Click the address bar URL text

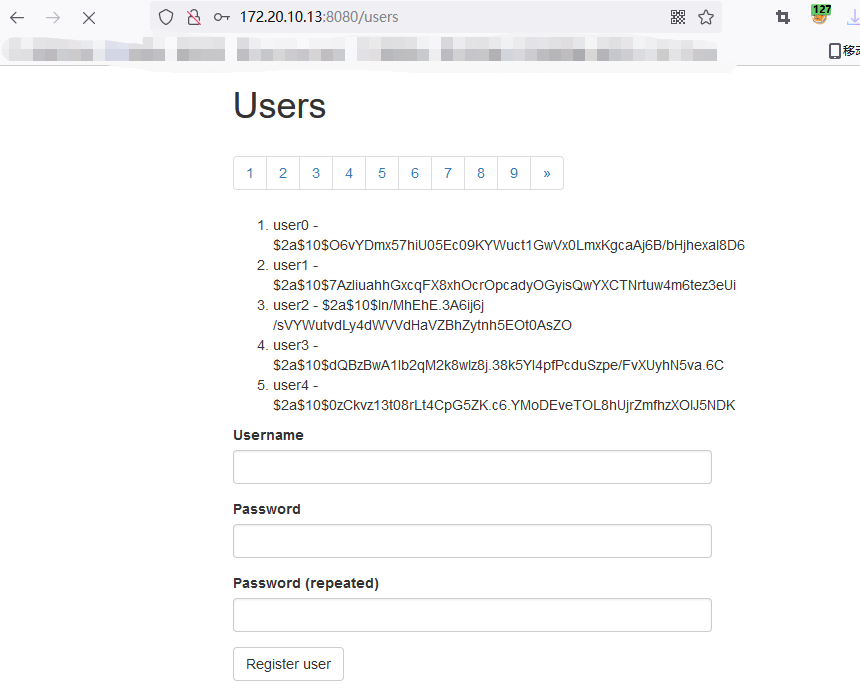click(x=319, y=17)
